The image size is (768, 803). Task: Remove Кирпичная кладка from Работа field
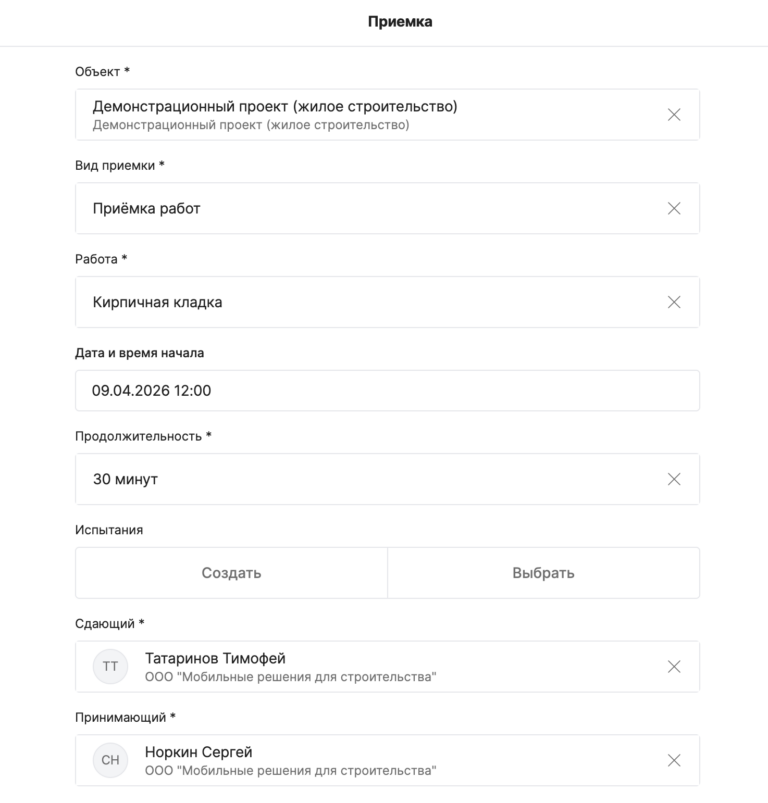pos(674,302)
